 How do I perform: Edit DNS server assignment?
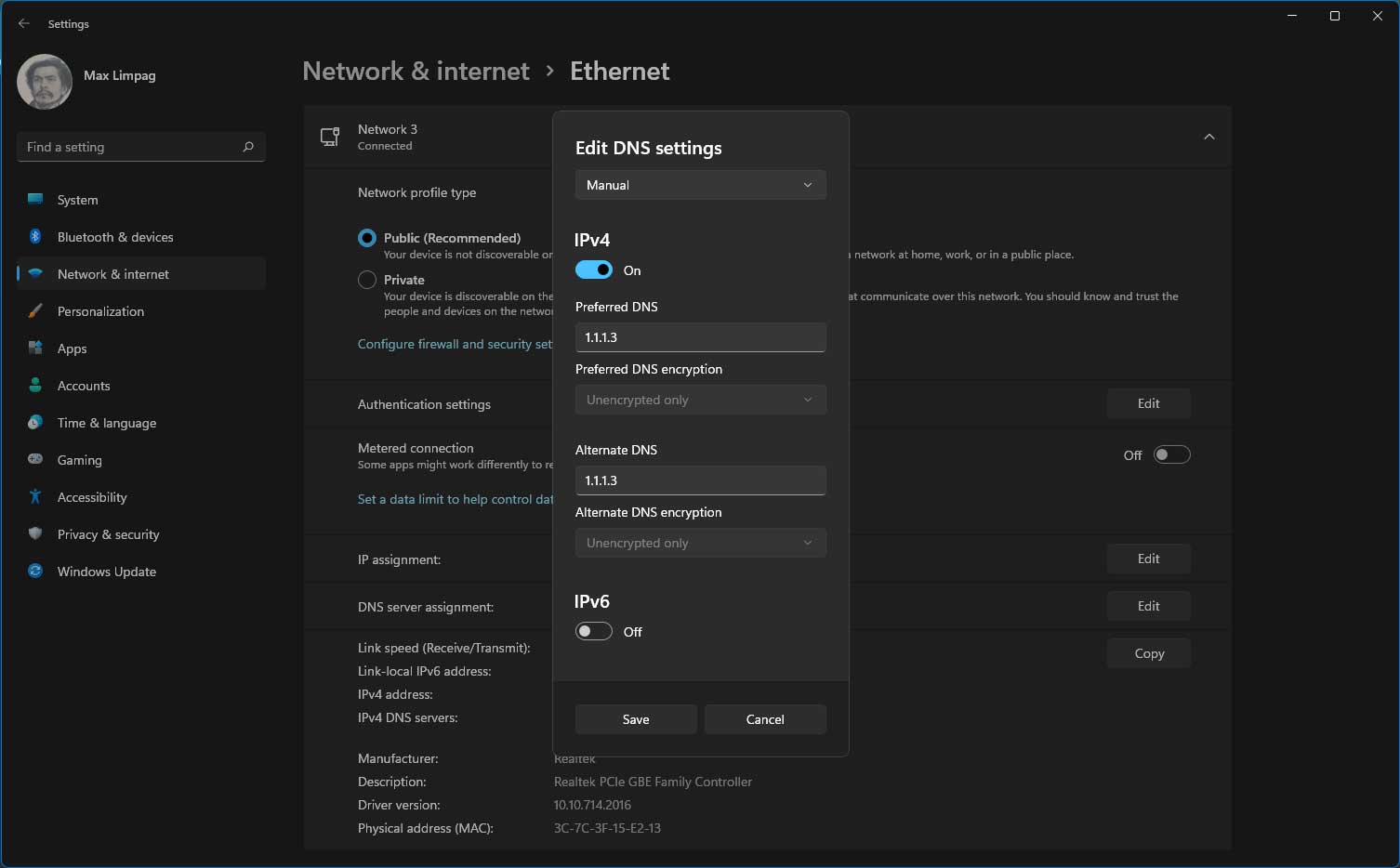click(1148, 606)
